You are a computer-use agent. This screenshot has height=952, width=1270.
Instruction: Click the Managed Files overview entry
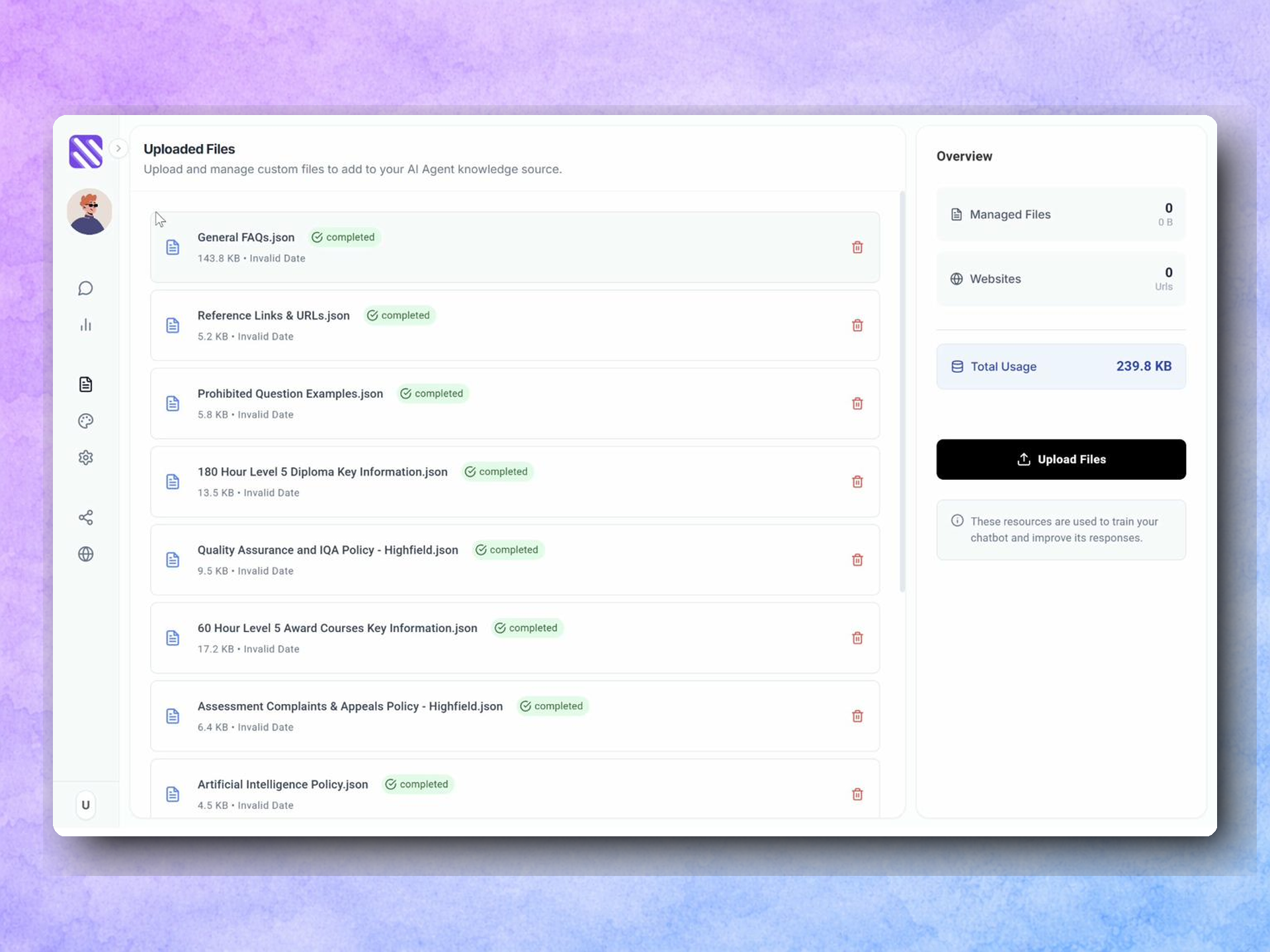(x=1060, y=214)
